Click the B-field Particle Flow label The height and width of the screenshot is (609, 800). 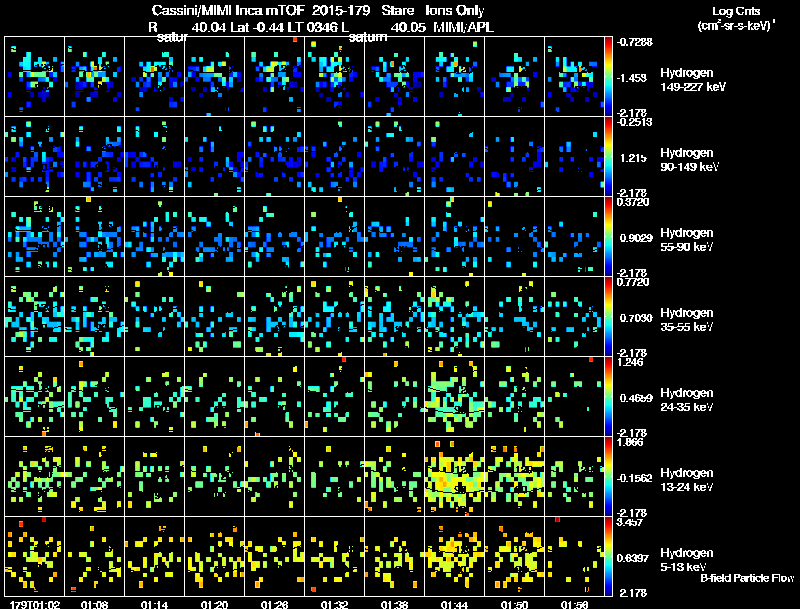(747, 578)
